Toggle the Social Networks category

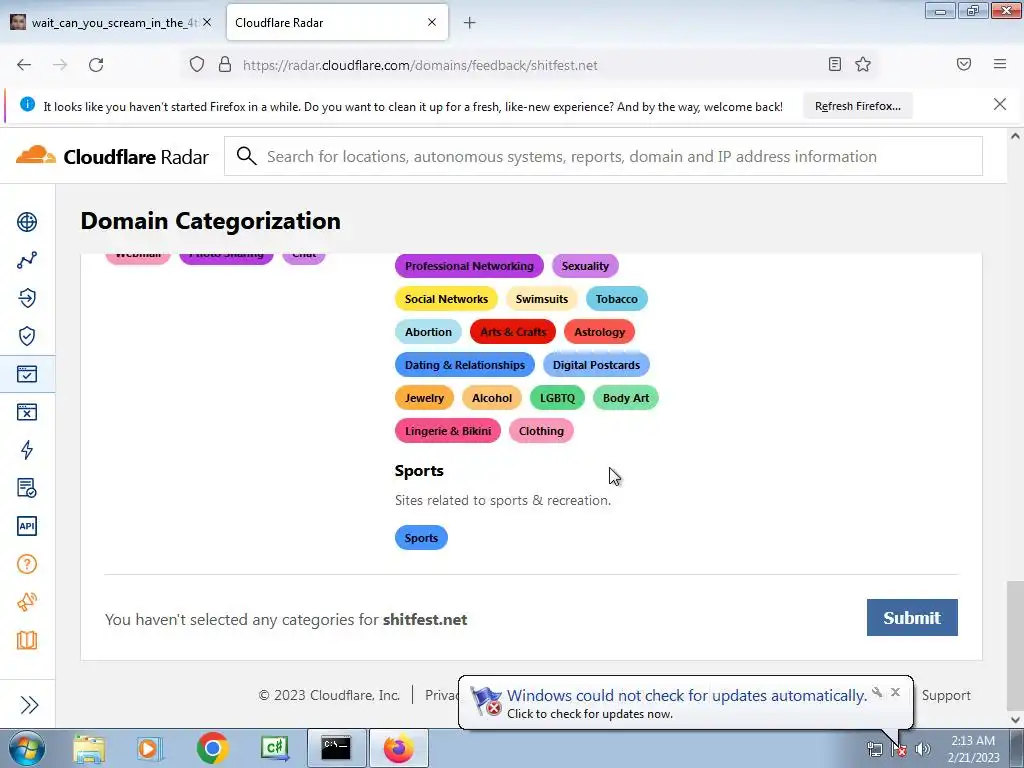[446, 299]
